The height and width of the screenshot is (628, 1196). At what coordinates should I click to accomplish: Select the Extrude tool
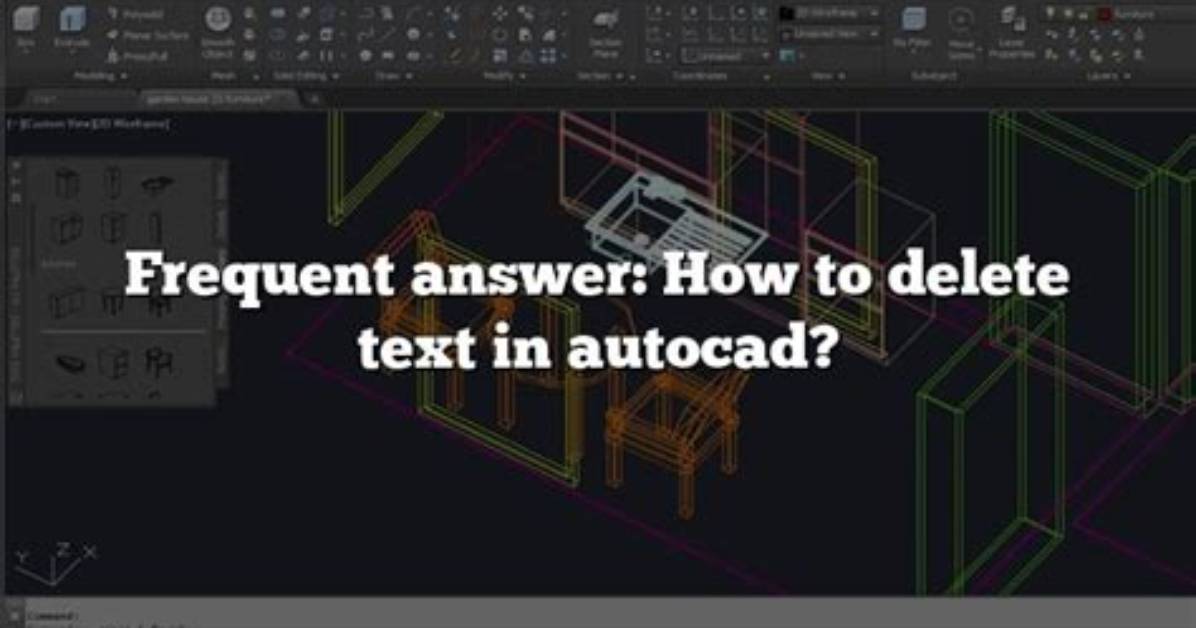click(73, 27)
